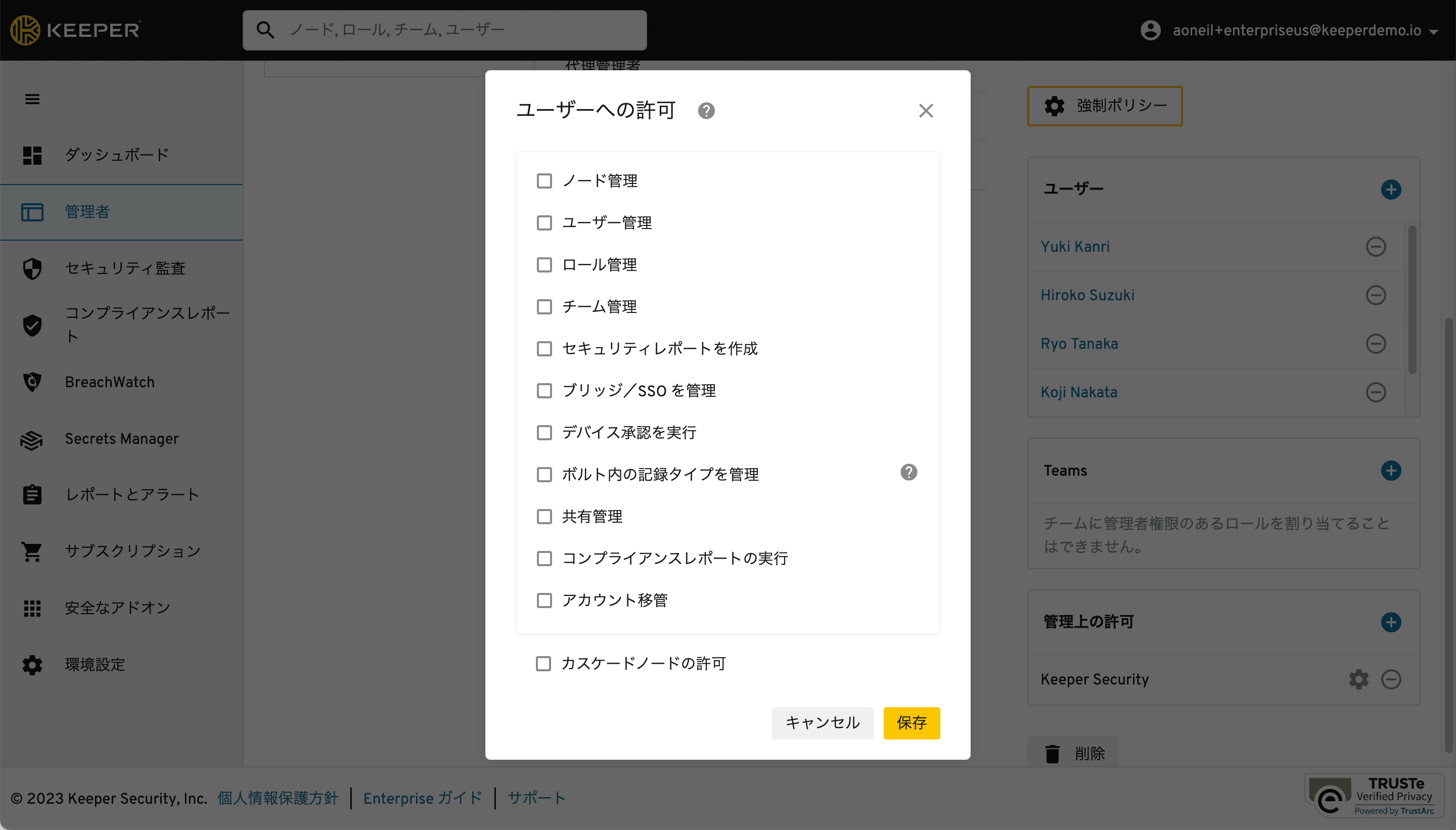Click the plus icon for 管理上の許可
Screen dimensions: 1456x830
[1390, 622]
